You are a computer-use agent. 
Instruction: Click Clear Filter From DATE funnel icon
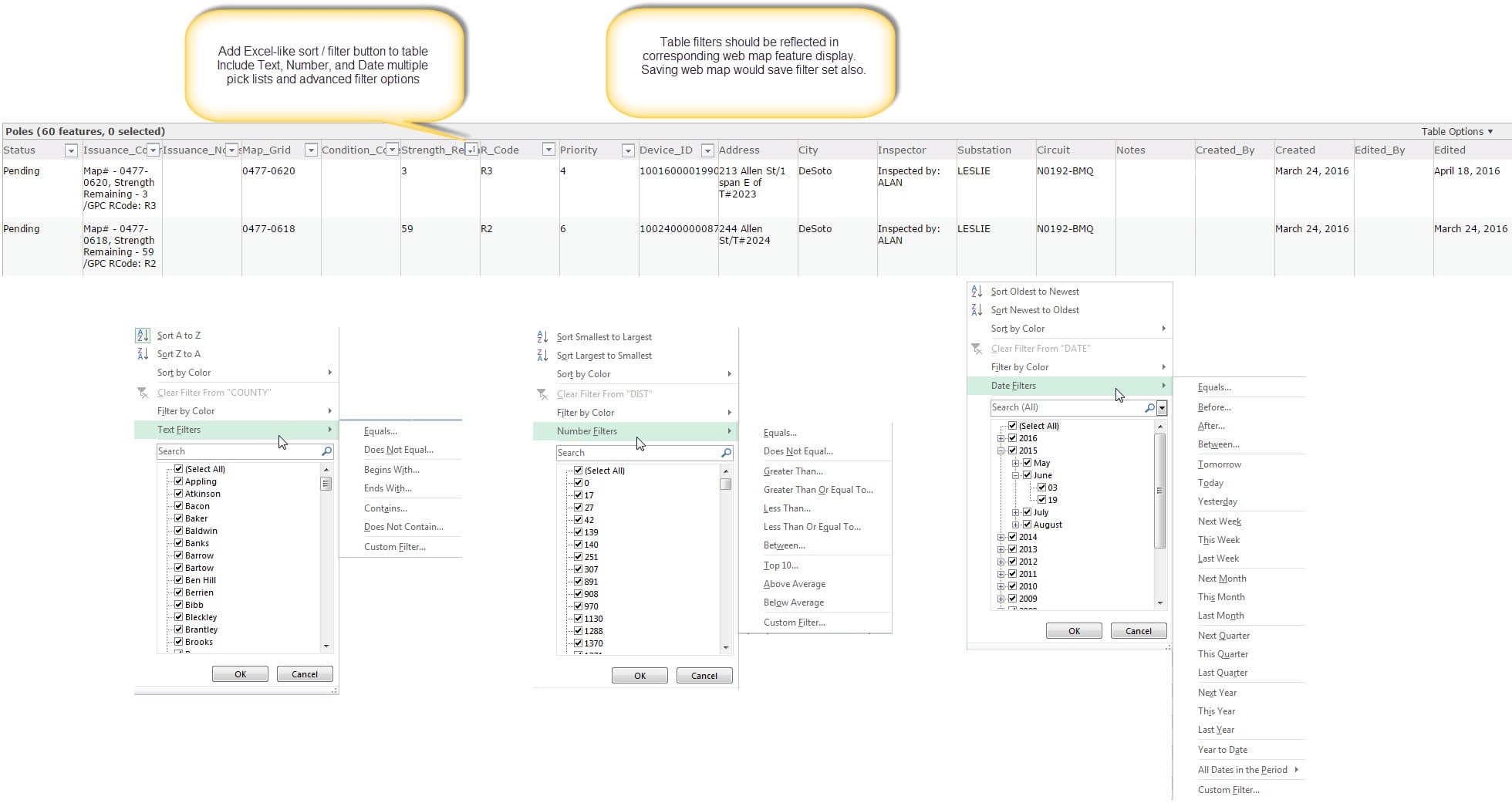pyautogui.click(x=977, y=349)
